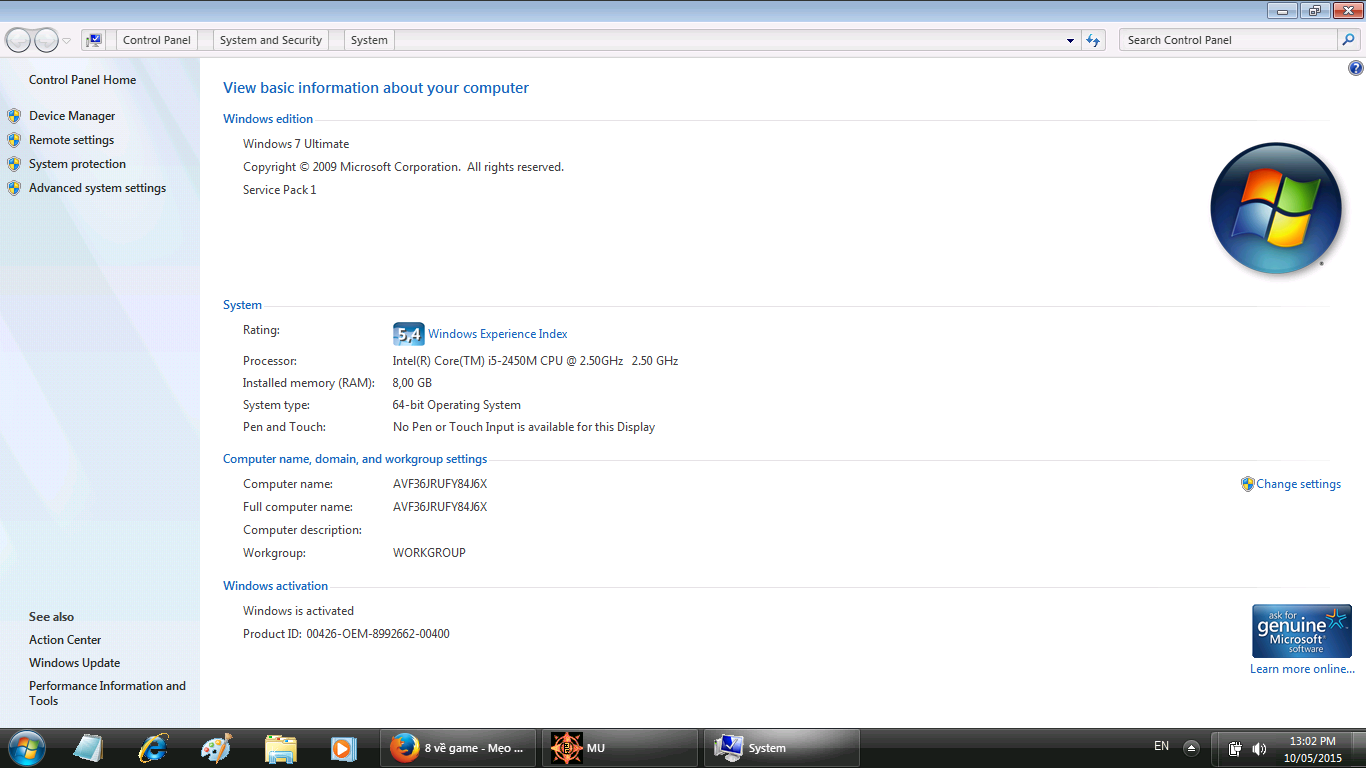
Task: Click the Control Panel icon in address bar
Action: tap(94, 40)
